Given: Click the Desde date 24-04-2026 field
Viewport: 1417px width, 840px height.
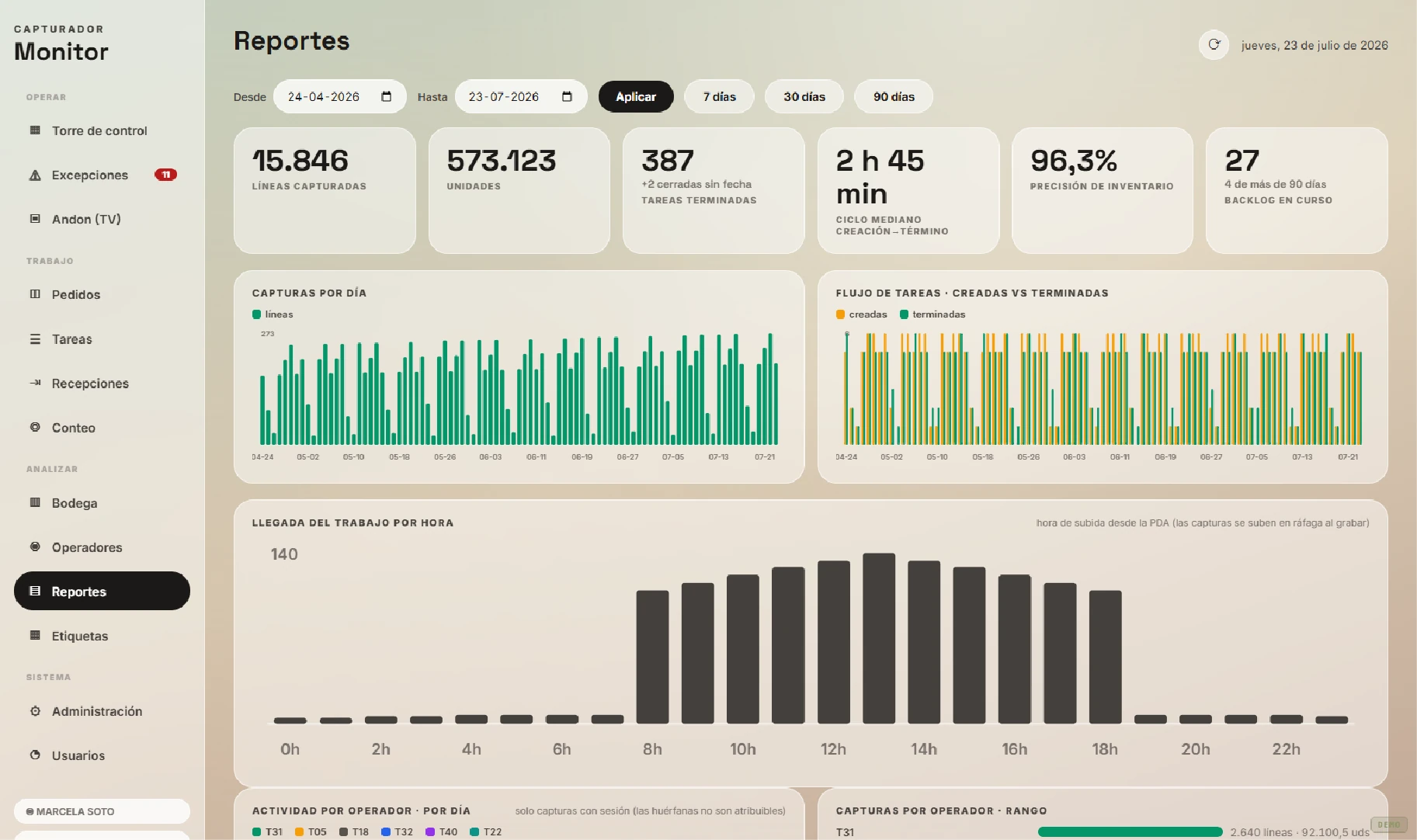Looking at the screenshot, I should (340, 96).
